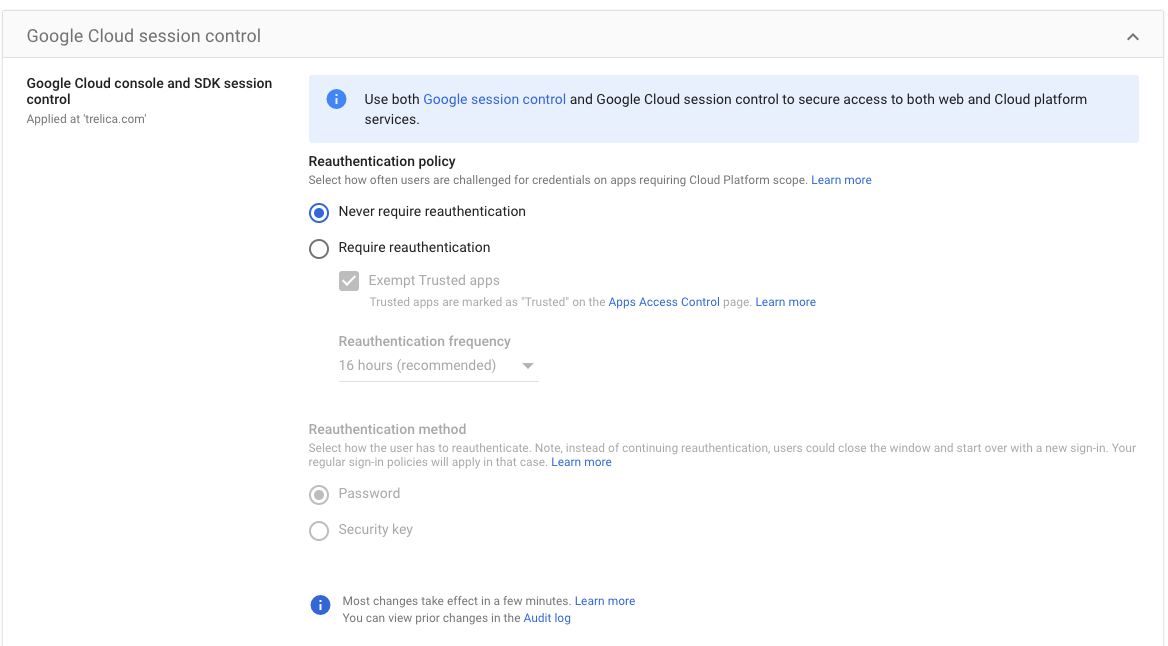The height and width of the screenshot is (646, 1168).
Task: Choose Password reauthentication method
Action: (x=319, y=495)
